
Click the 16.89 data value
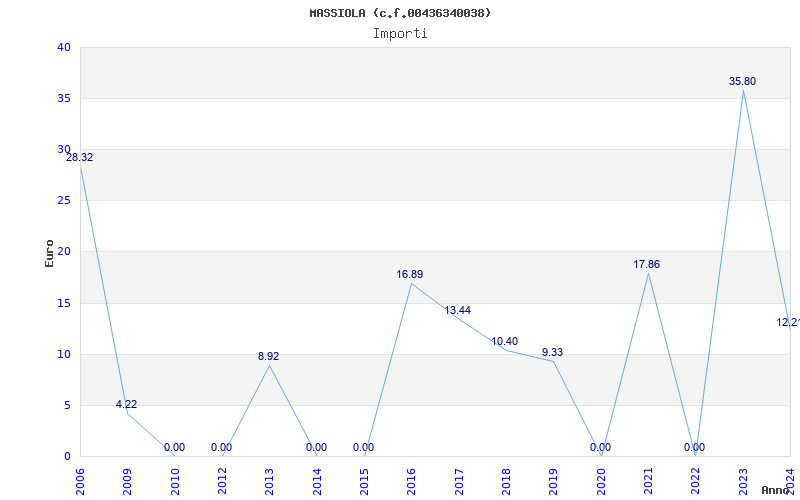click(x=410, y=274)
